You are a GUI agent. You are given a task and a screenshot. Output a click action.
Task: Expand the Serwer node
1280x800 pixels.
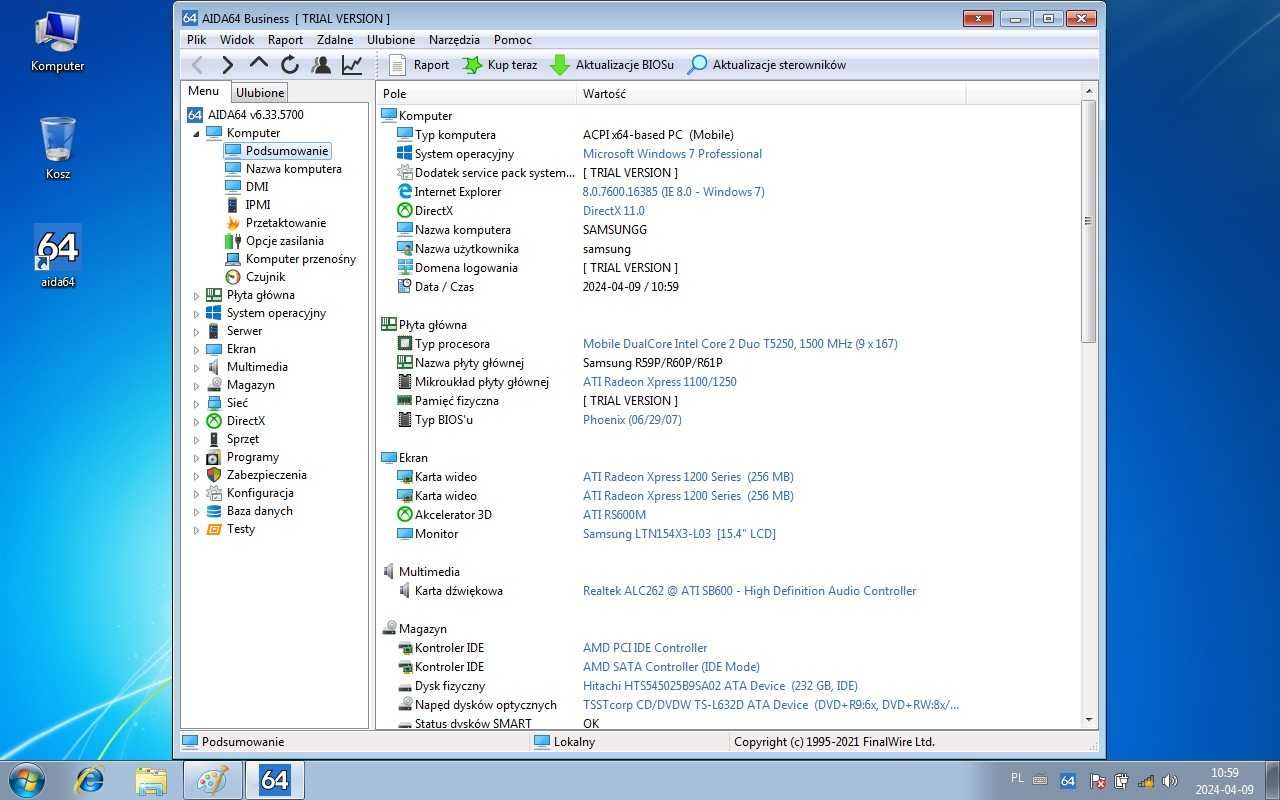[x=196, y=331]
